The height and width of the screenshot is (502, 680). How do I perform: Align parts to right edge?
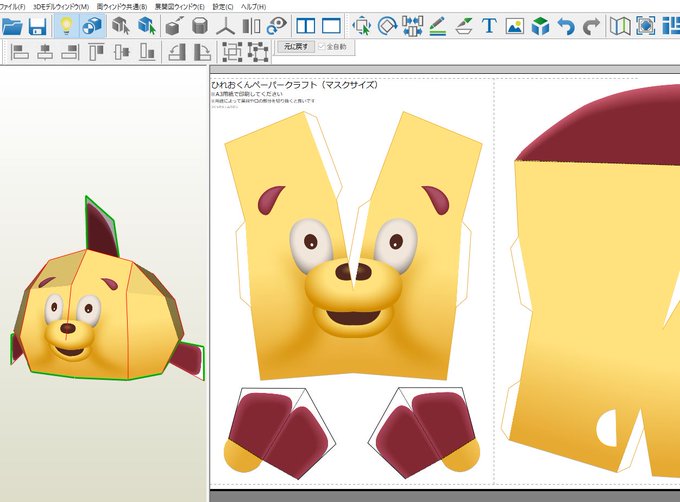coord(70,52)
